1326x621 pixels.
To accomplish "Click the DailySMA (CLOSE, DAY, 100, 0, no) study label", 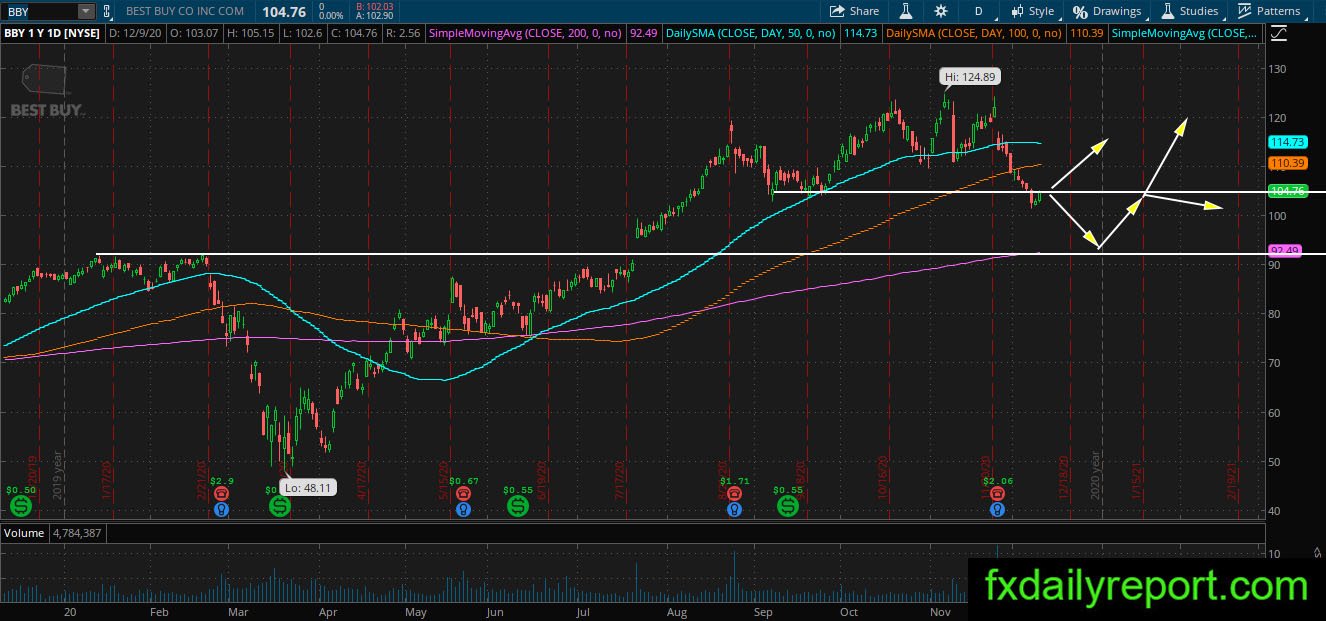I will coord(973,33).
